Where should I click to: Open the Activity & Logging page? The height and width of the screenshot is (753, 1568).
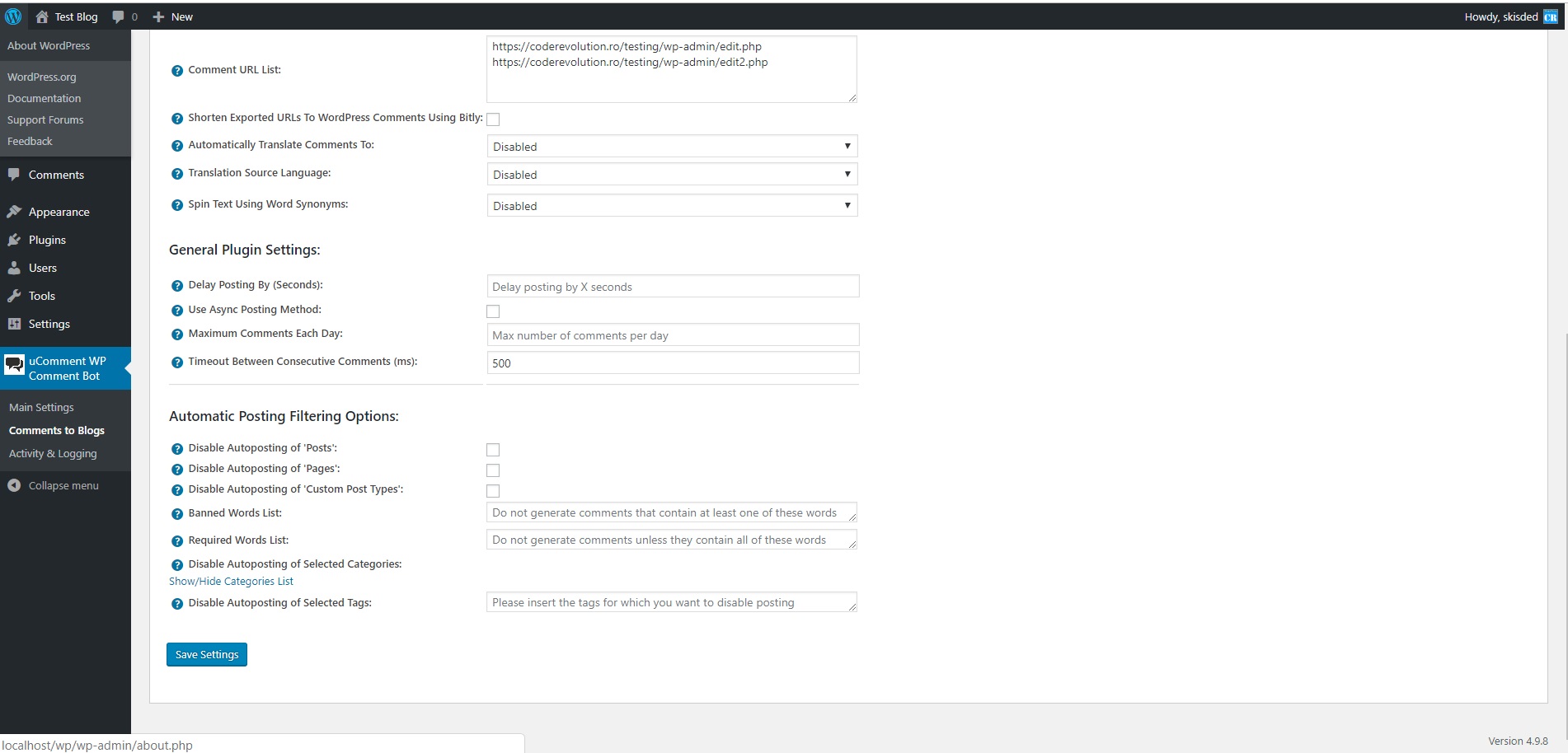click(53, 453)
